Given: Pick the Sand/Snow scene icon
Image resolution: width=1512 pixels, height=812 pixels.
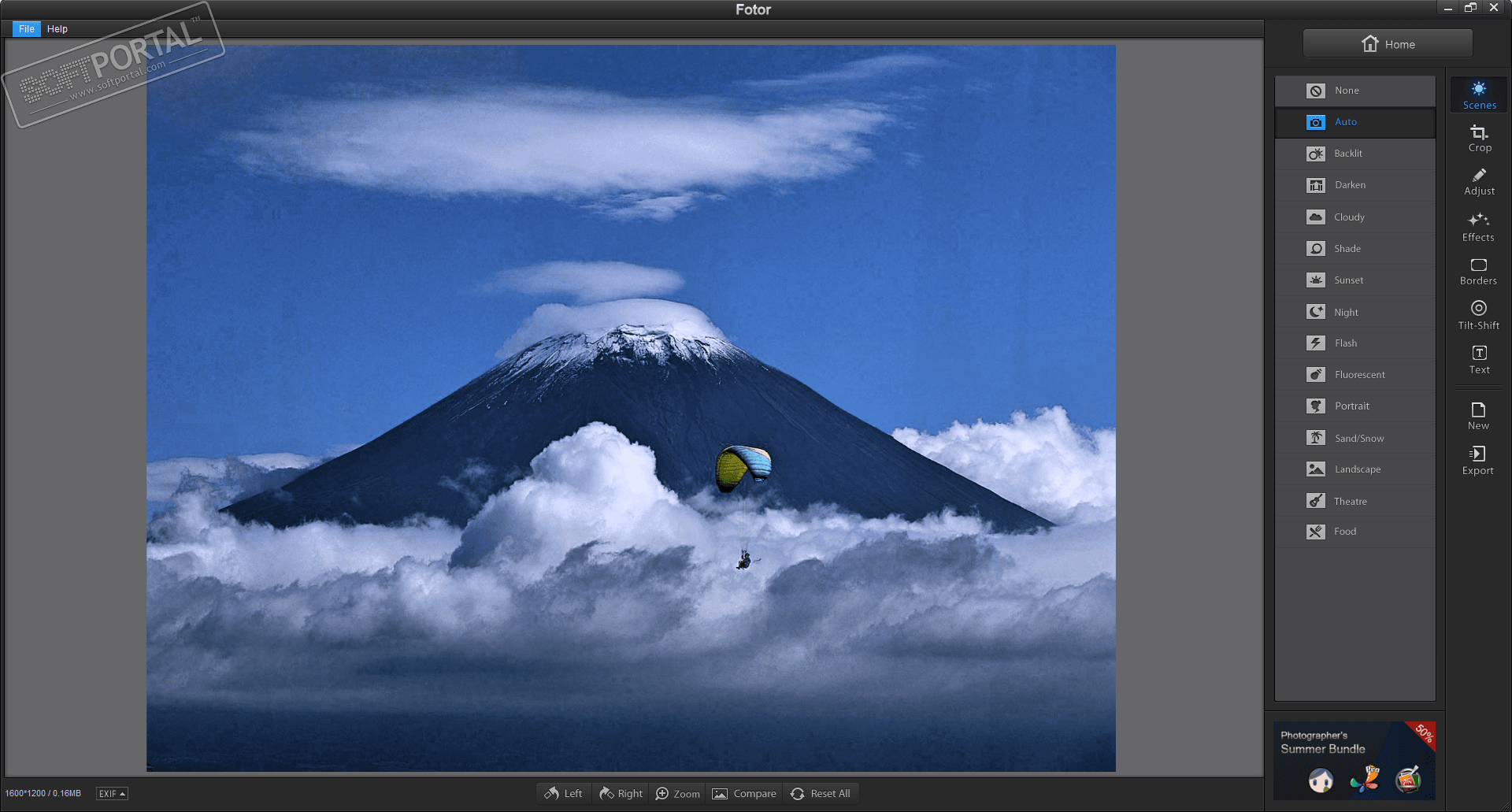Looking at the screenshot, I should point(1316,438).
